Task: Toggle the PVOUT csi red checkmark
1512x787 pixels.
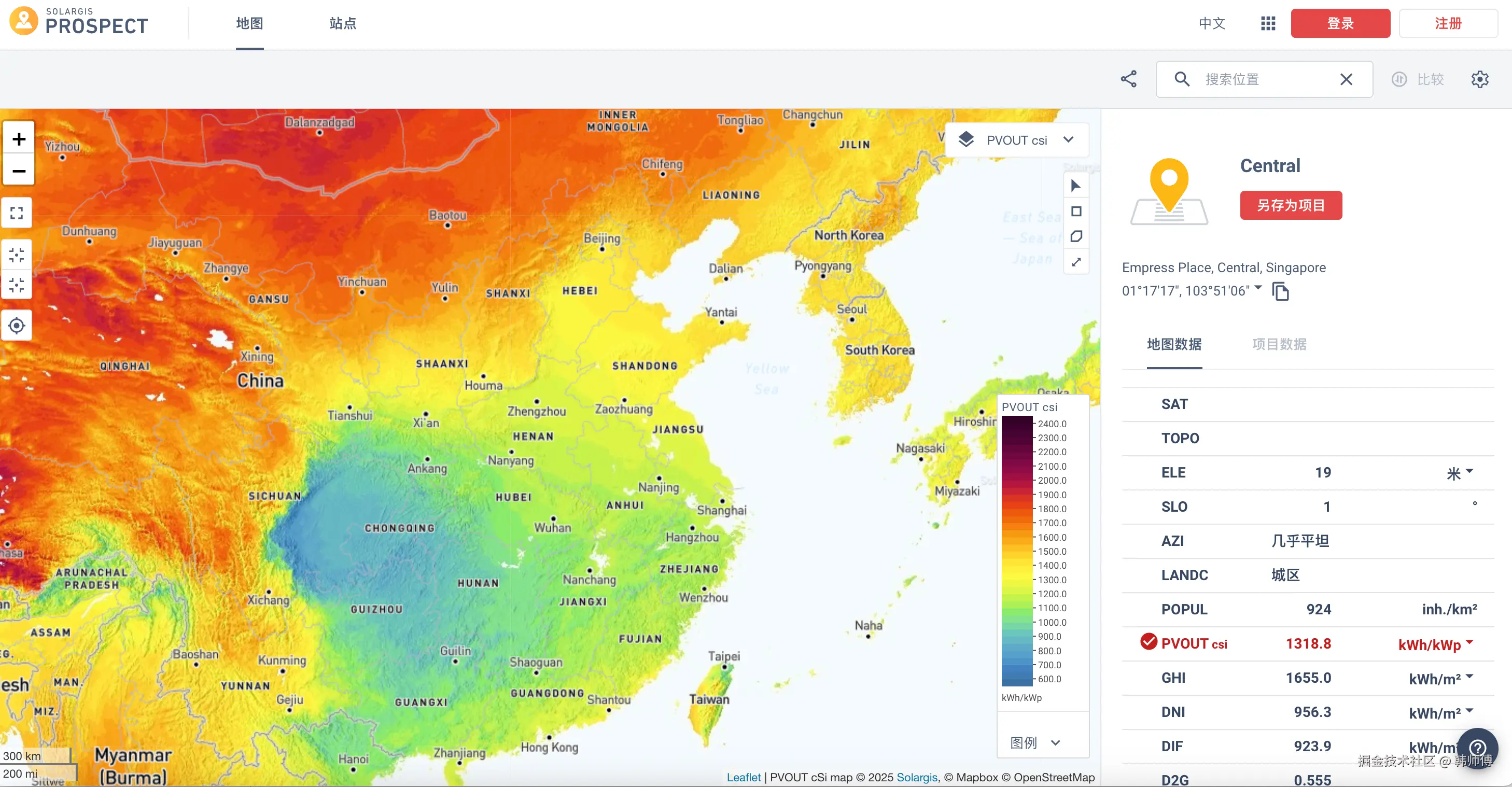Action: [1148, 642]
